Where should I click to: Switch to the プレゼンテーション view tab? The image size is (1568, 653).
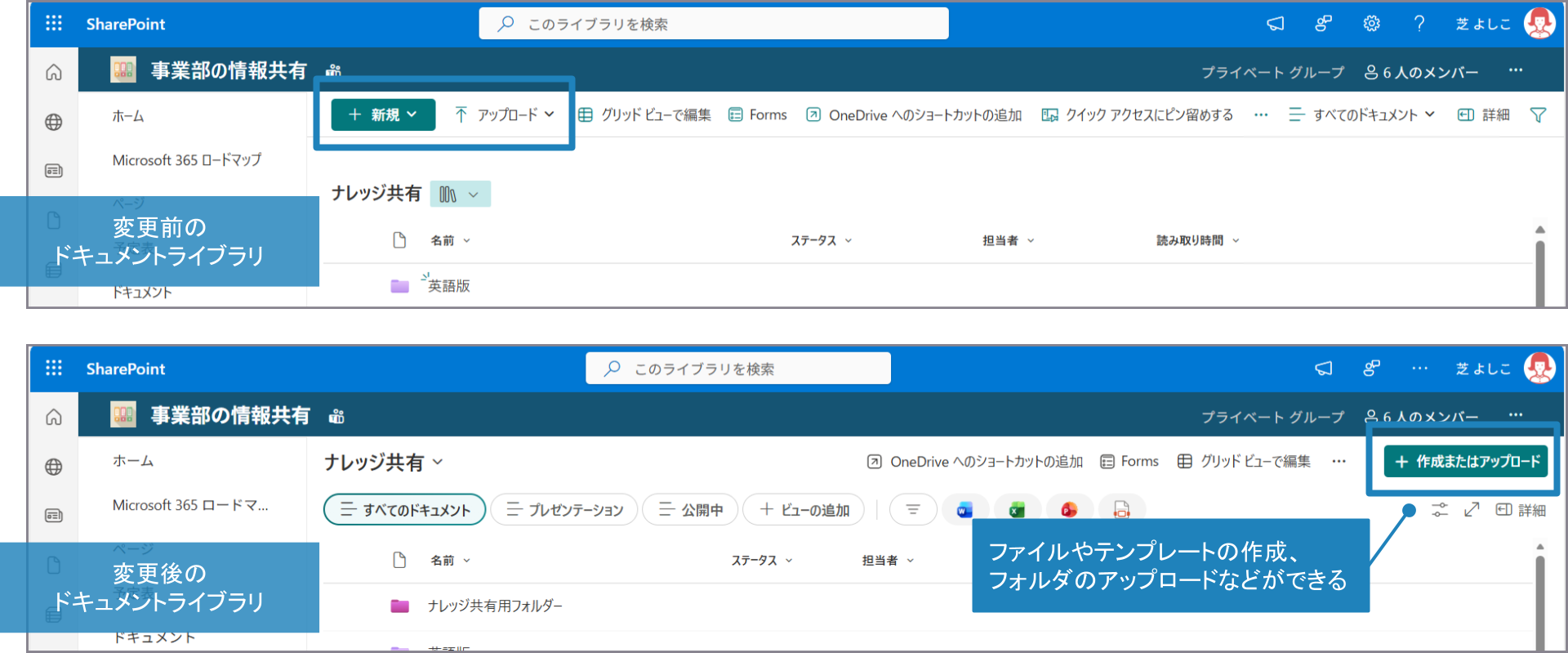point(564,510)
